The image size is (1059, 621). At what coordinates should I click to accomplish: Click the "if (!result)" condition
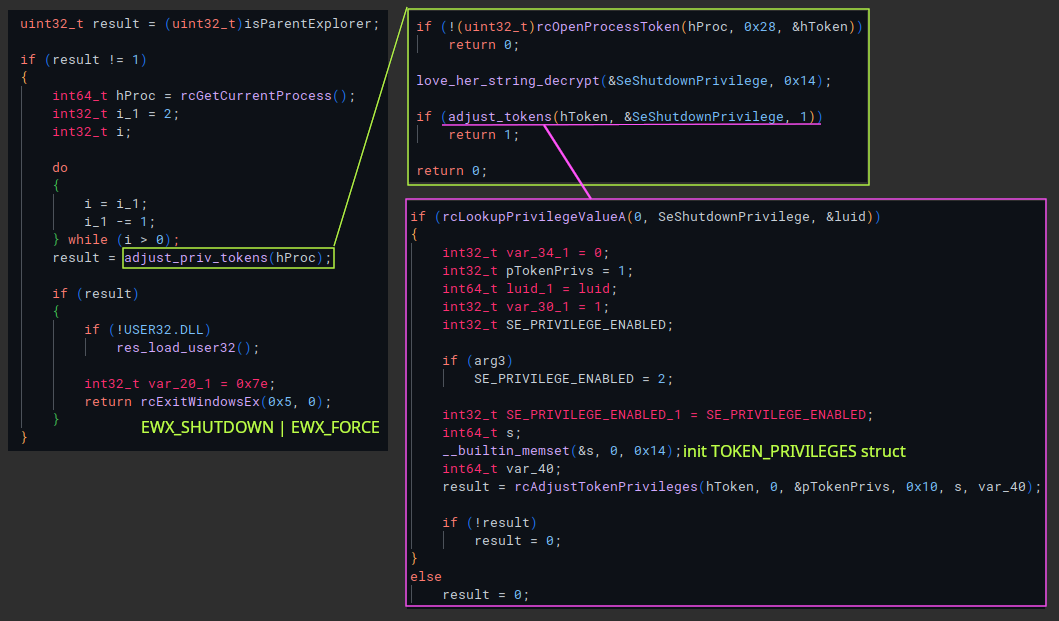pos(490,522)
